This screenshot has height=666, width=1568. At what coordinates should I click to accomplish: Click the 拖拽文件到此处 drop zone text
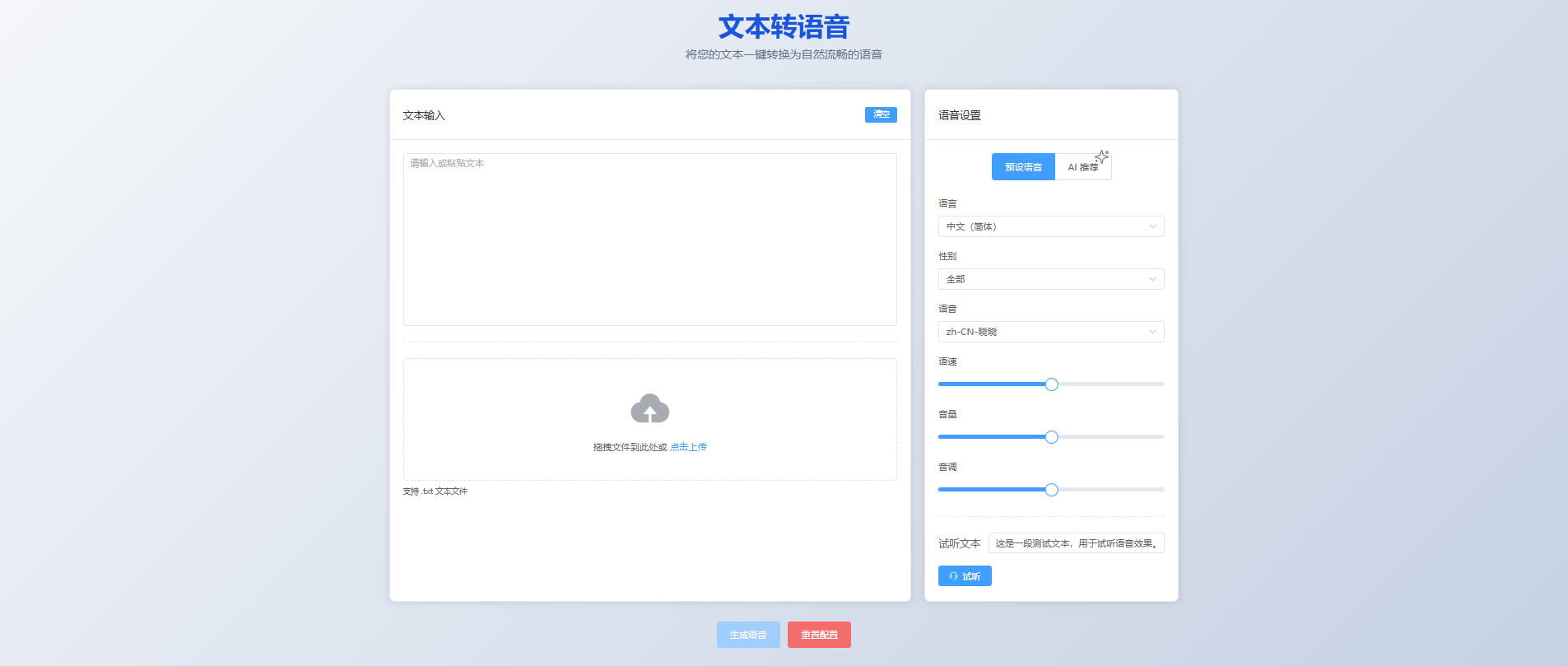pyautogui.click(x=630, y=447)
